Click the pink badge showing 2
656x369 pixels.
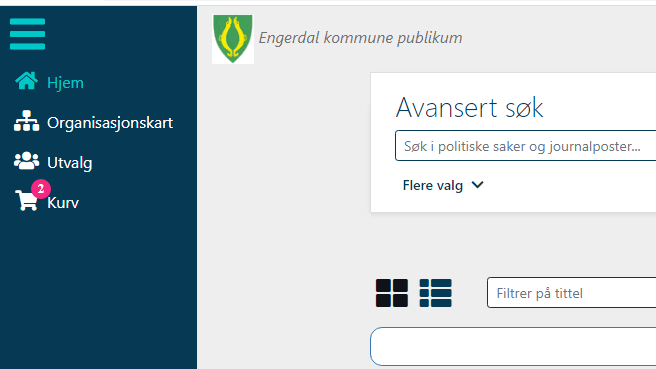coord(41,189)
